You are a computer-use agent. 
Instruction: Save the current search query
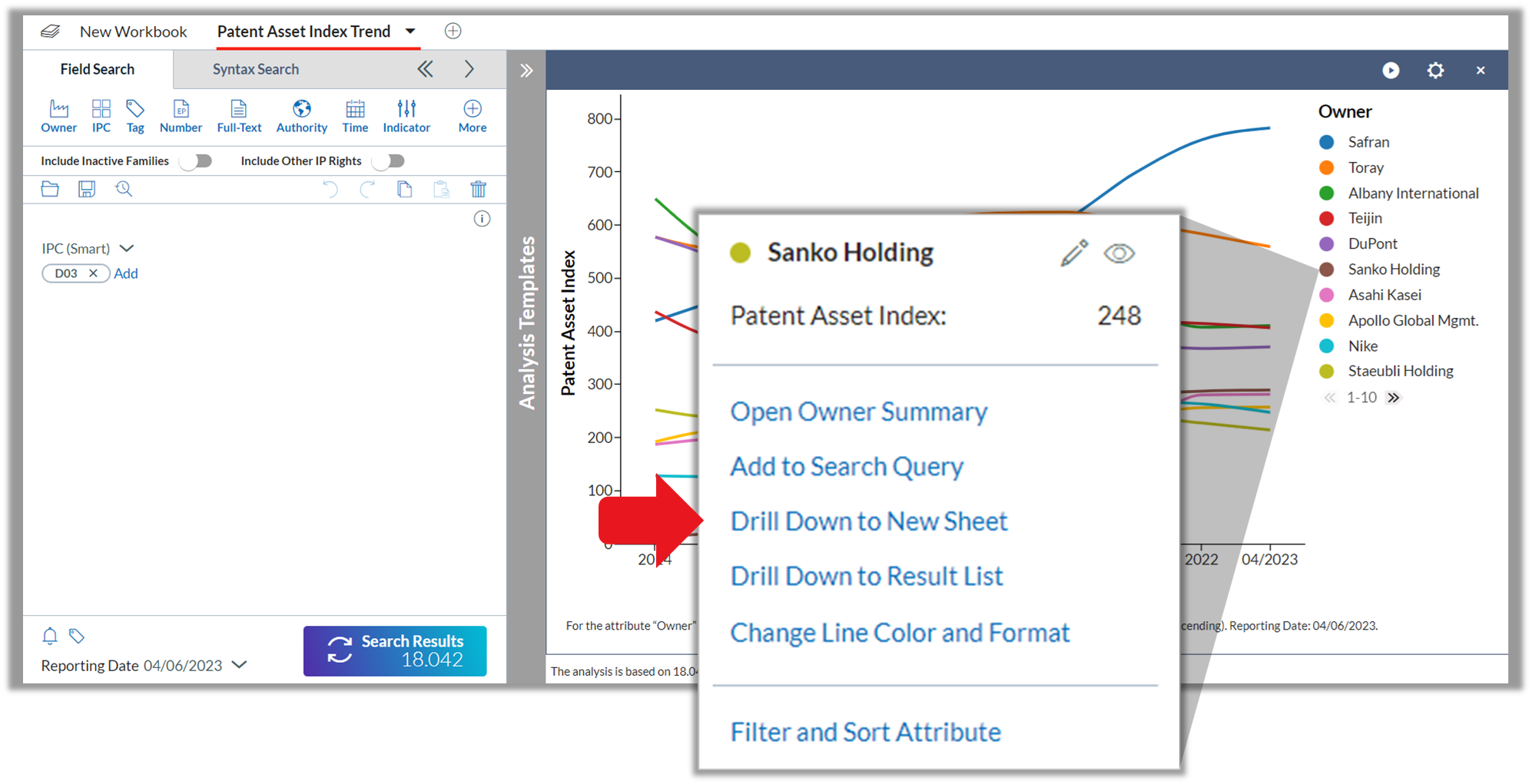87,189
